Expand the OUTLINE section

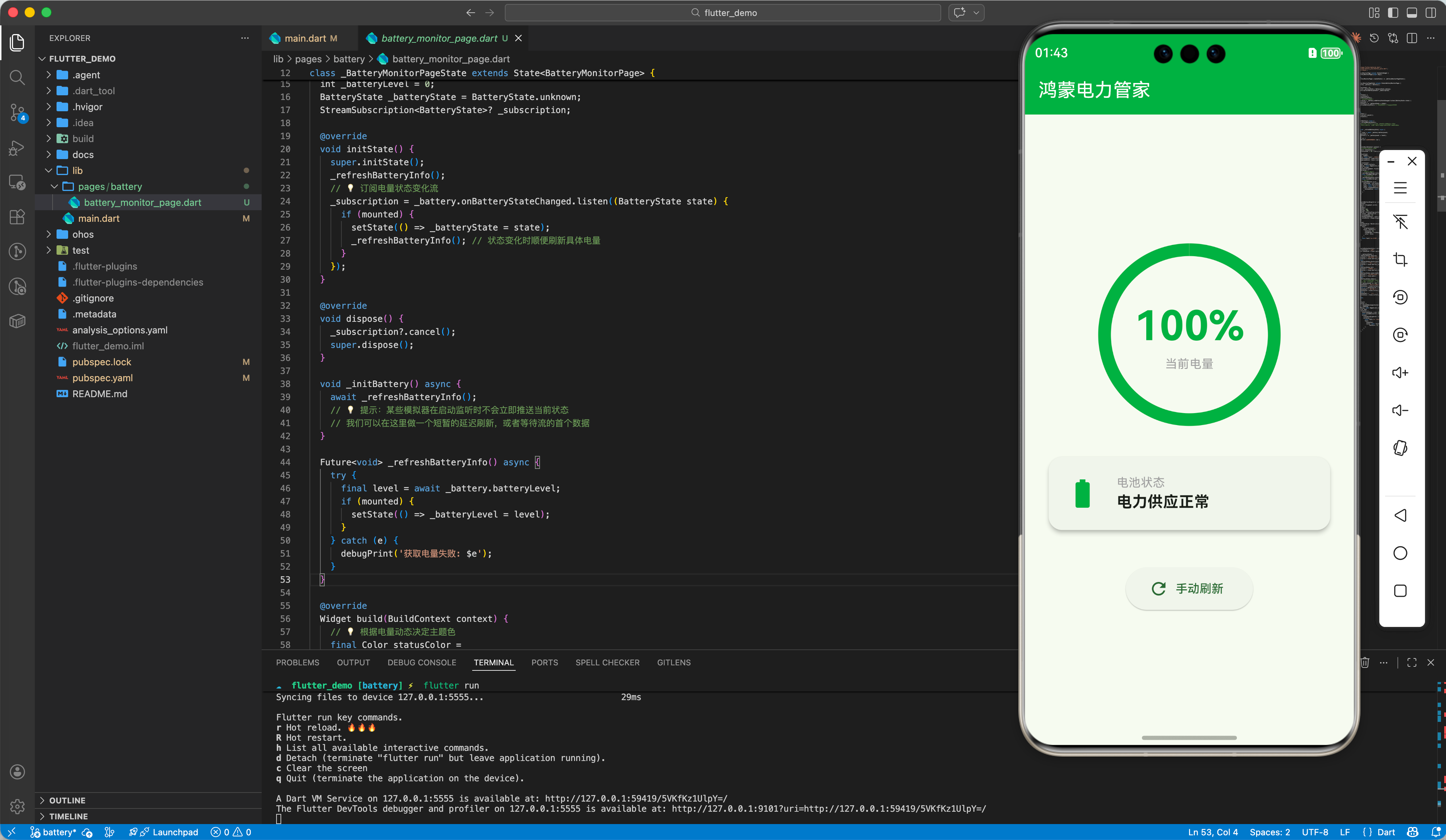coord(67,800)
